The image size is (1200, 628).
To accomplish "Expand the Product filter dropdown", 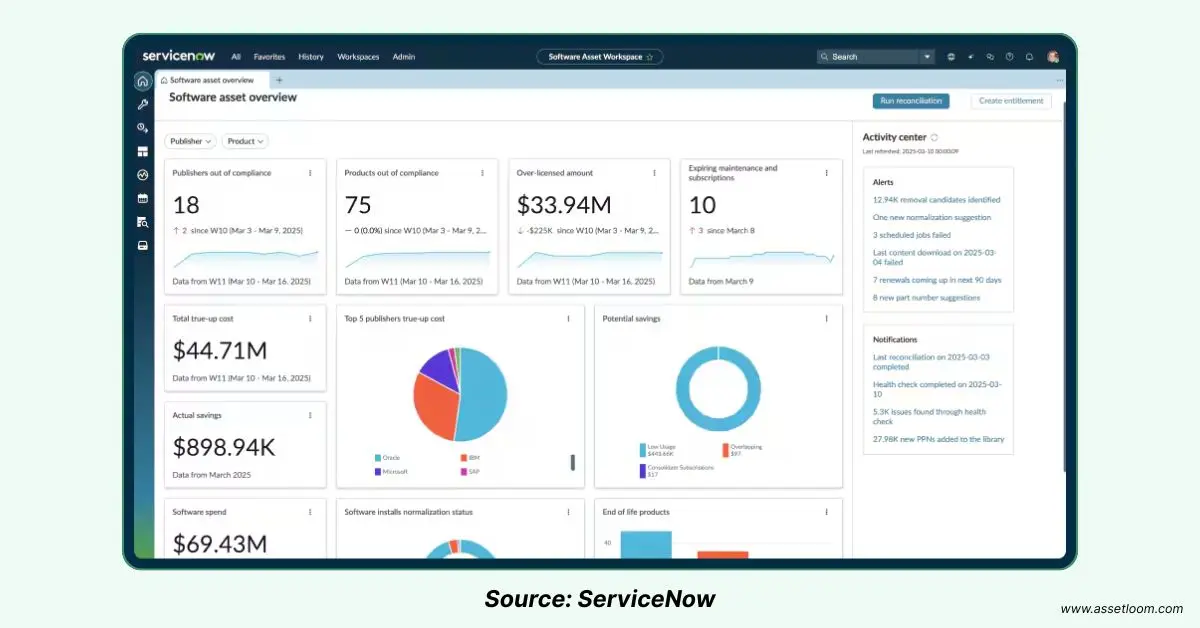I will click(245, 142).
